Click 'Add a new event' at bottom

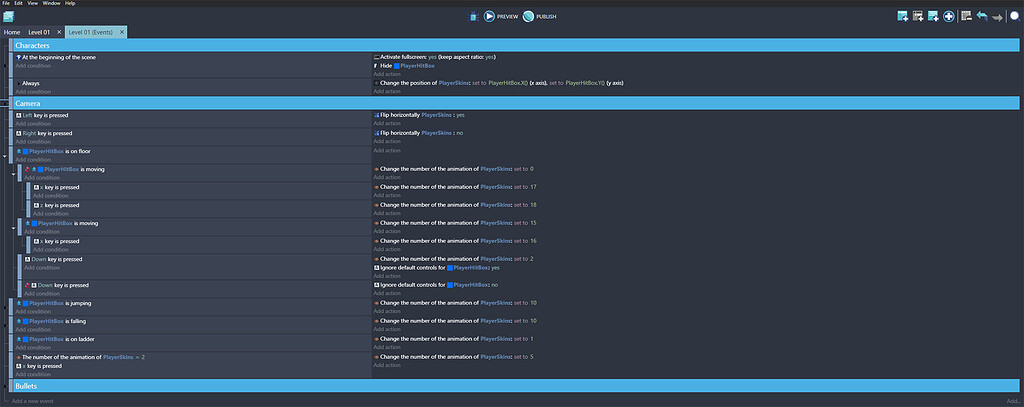tap(33, 400)
